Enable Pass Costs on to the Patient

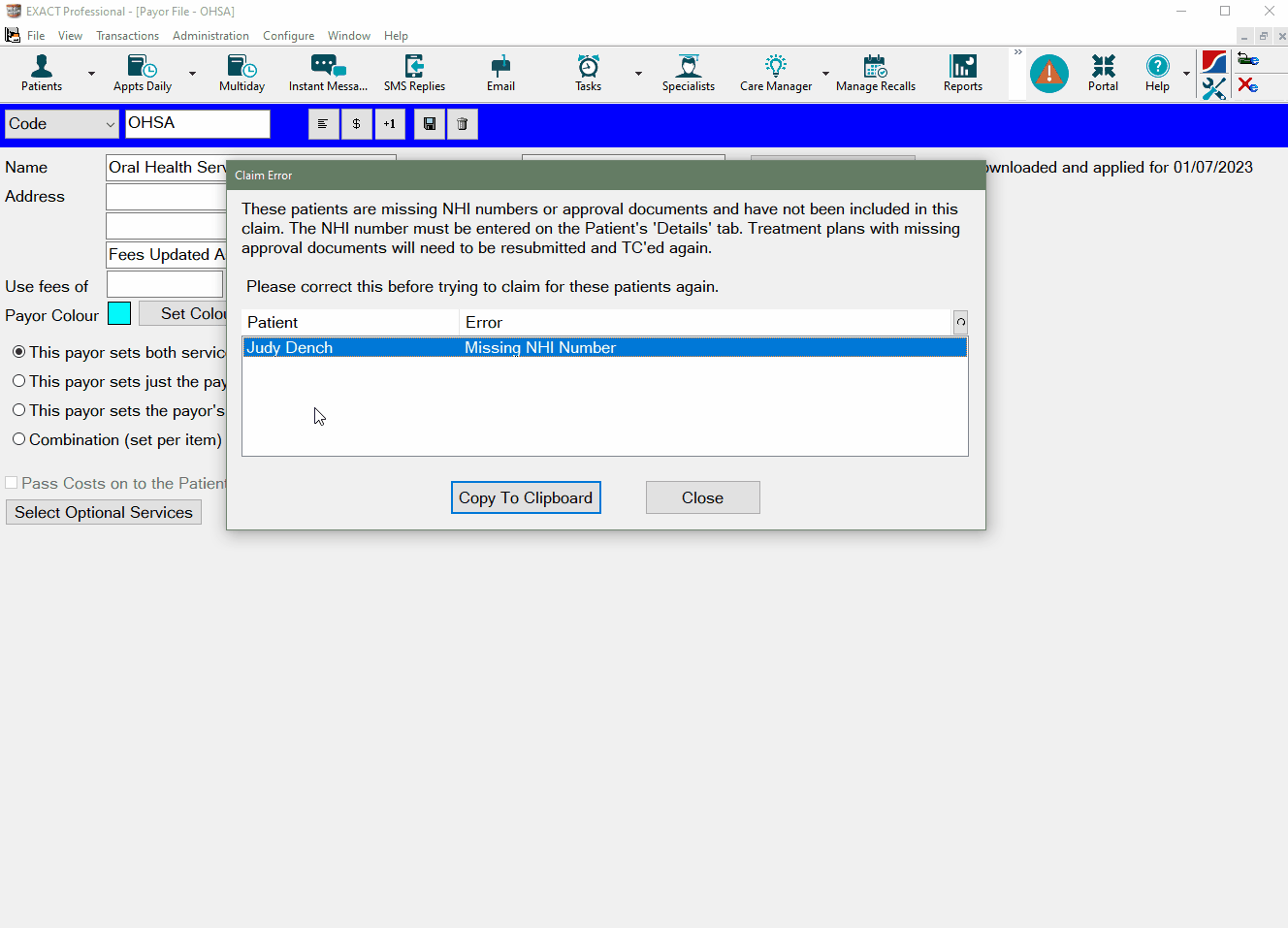pos(11,482)
